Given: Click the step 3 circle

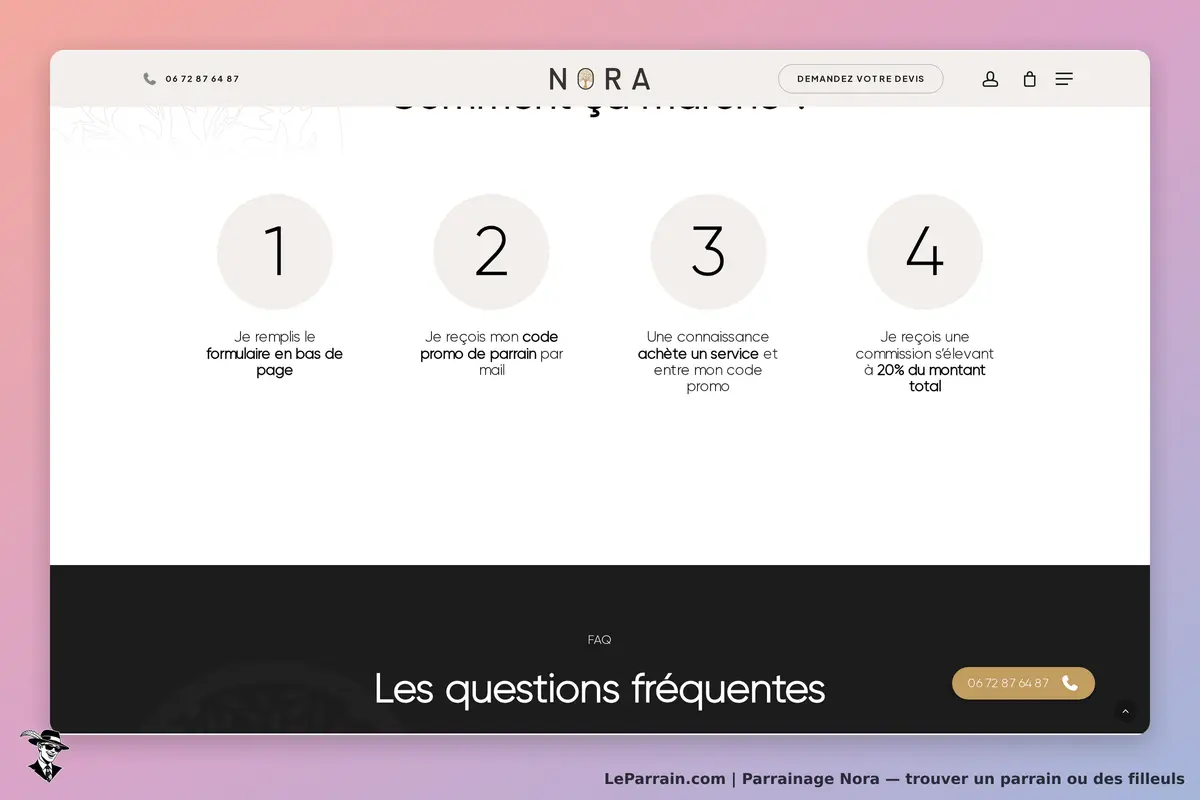Looking at the screenshot, I should [708, 252].
